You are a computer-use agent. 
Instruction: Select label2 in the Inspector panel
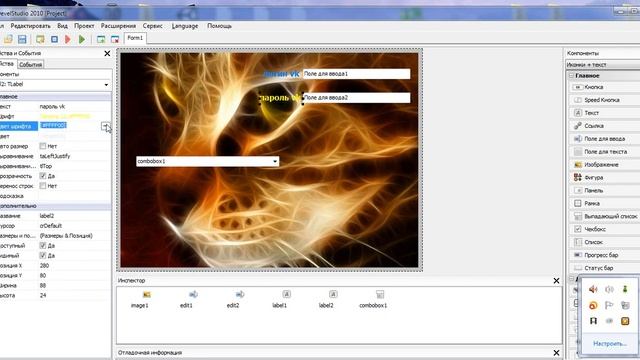click(x=326, y=300)
